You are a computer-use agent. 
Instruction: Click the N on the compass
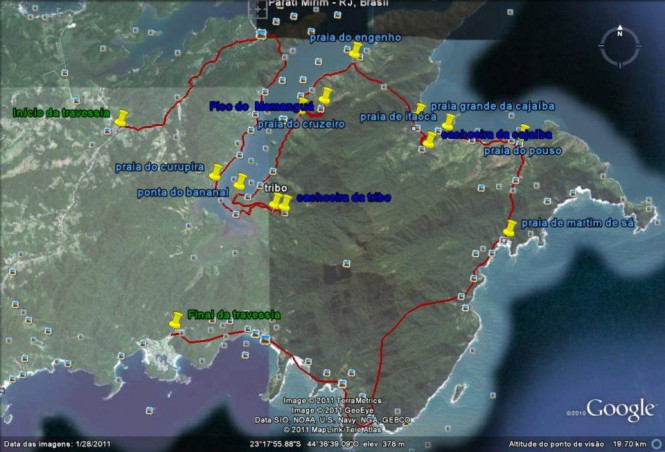[620, 33]
